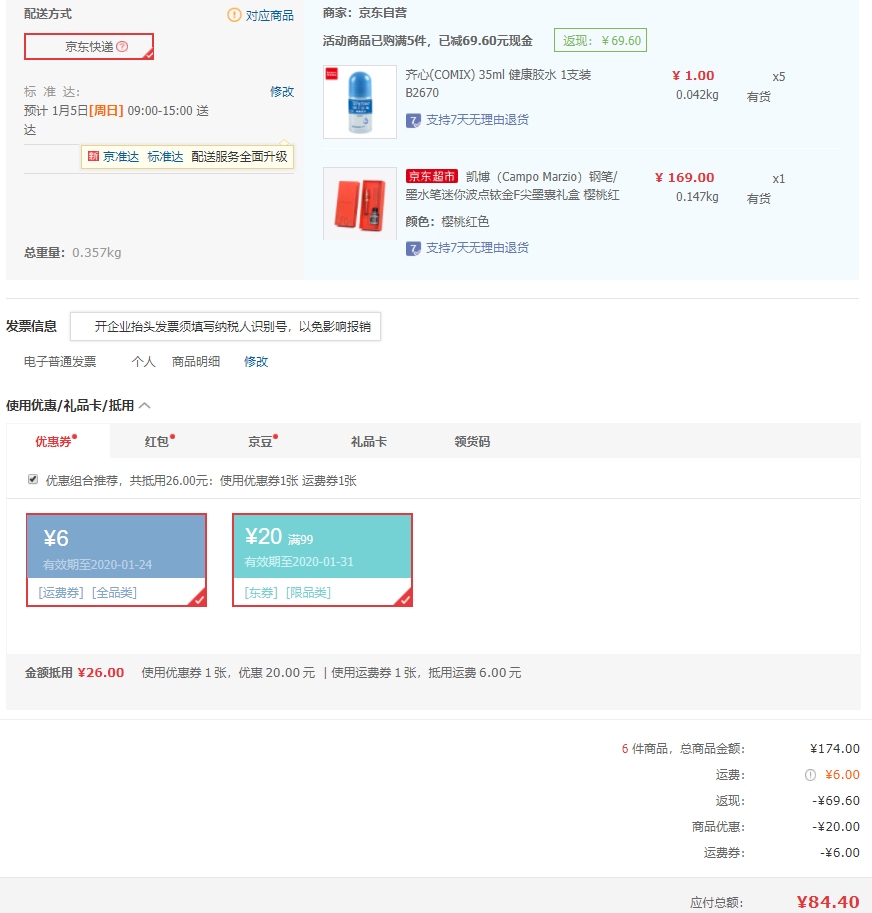Uncheck the 优惠组合推荐 checkbox
This screenshot has height=913, width=872.
tap(33, 479)
